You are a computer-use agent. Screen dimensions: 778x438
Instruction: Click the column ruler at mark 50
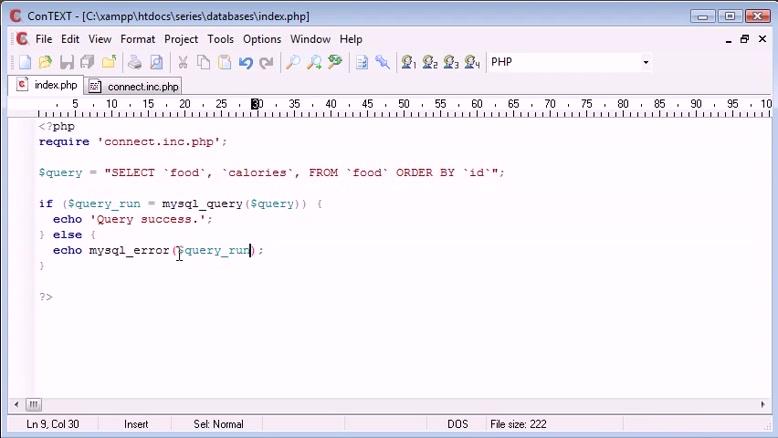pos(404,104)
